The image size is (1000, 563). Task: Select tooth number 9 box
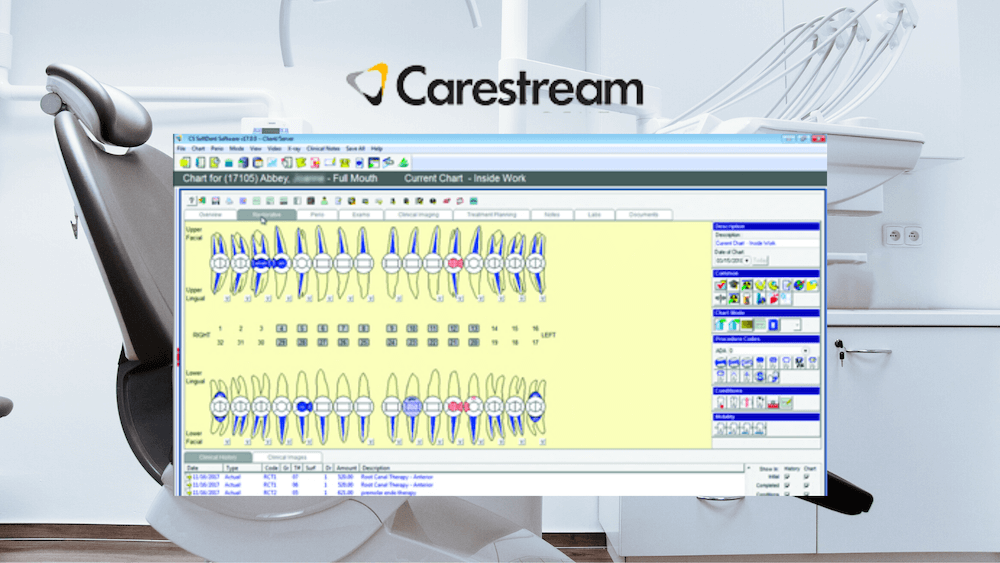coord(392,328)
